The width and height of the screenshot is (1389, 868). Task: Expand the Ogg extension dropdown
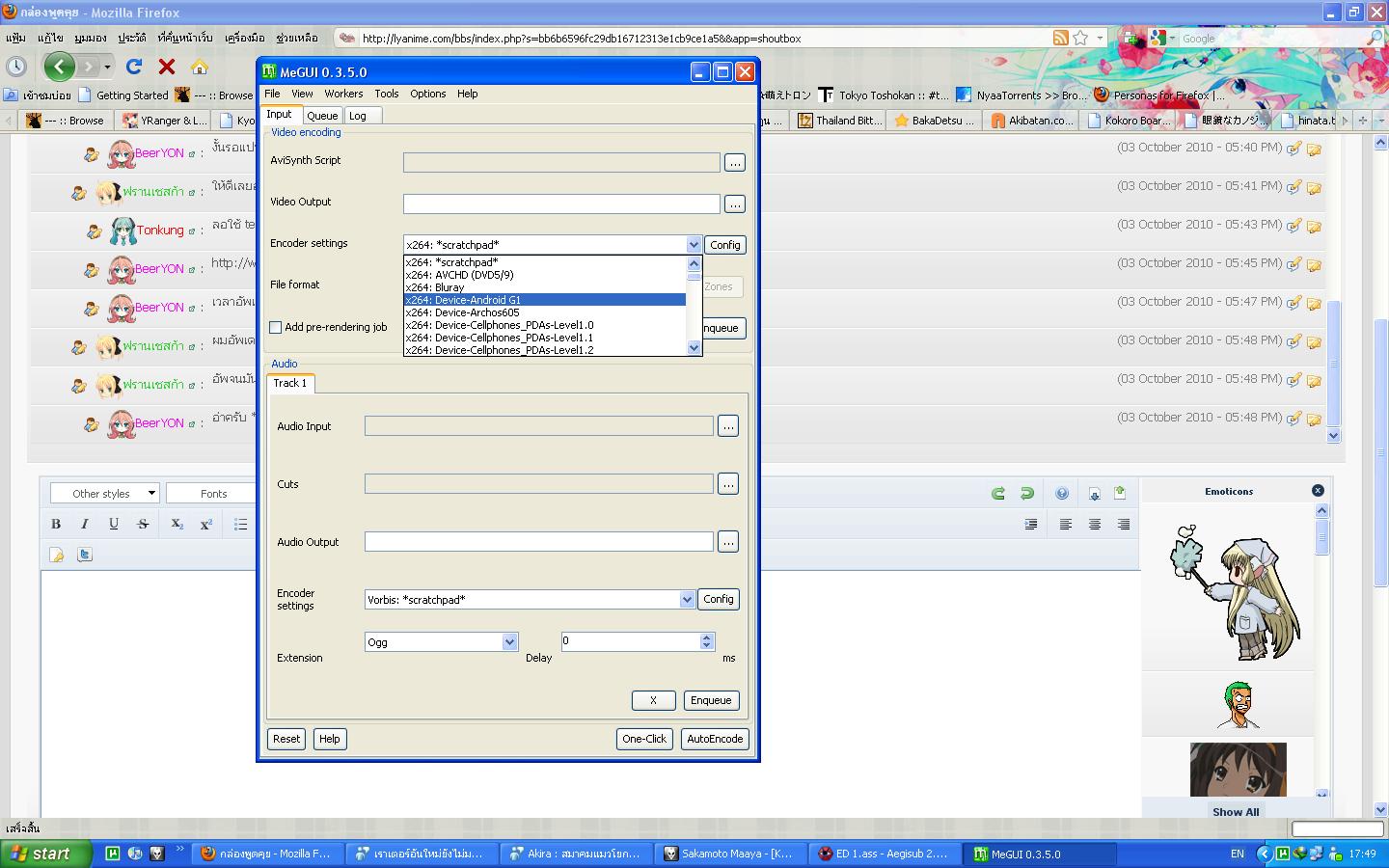pyautogui.click(x=509, y=642)
